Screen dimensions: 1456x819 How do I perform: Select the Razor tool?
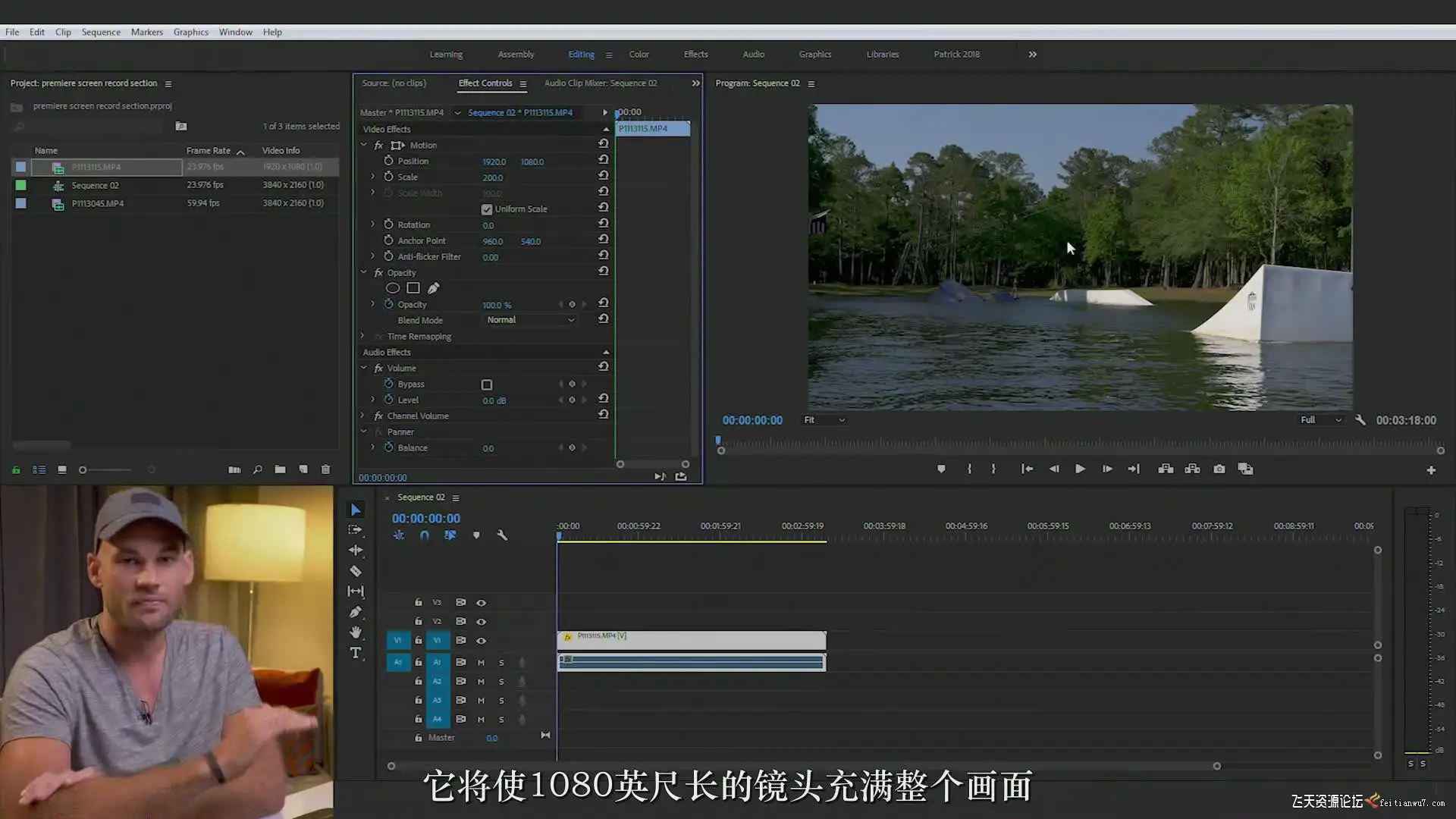[355, 571]
